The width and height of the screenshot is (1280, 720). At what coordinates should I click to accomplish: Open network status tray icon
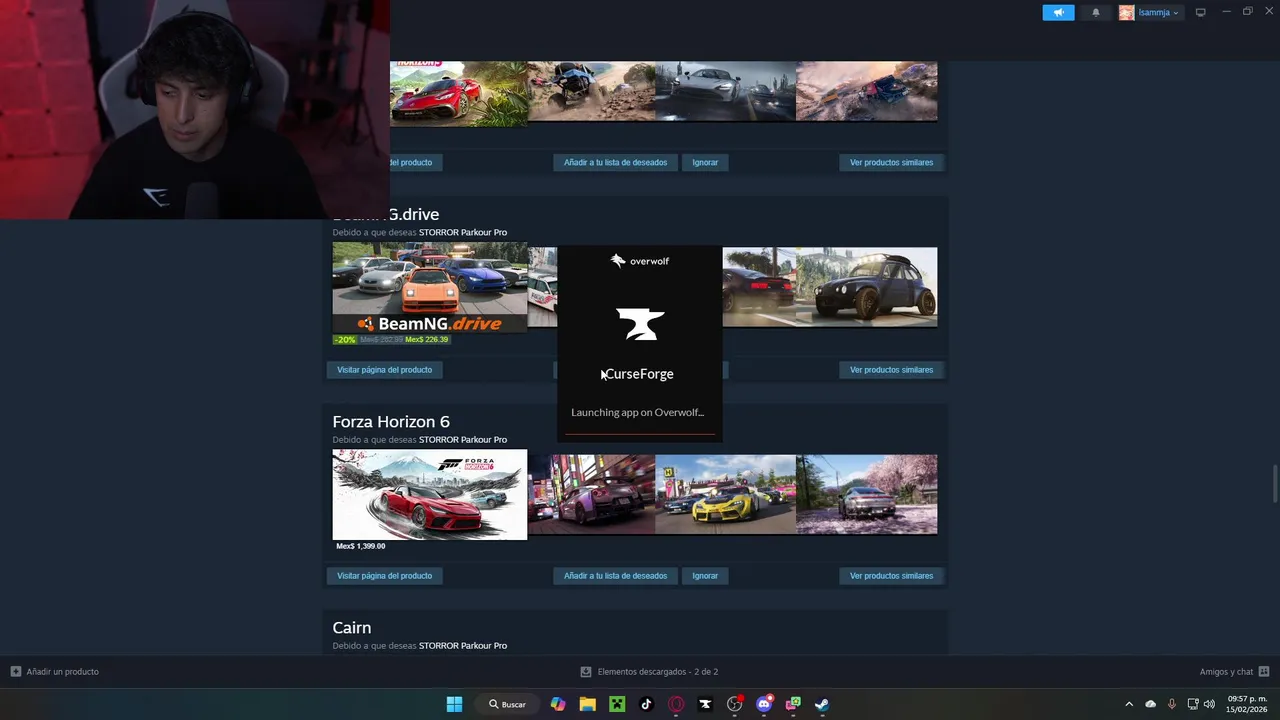pyautogui.click(x=1193, y=704)
